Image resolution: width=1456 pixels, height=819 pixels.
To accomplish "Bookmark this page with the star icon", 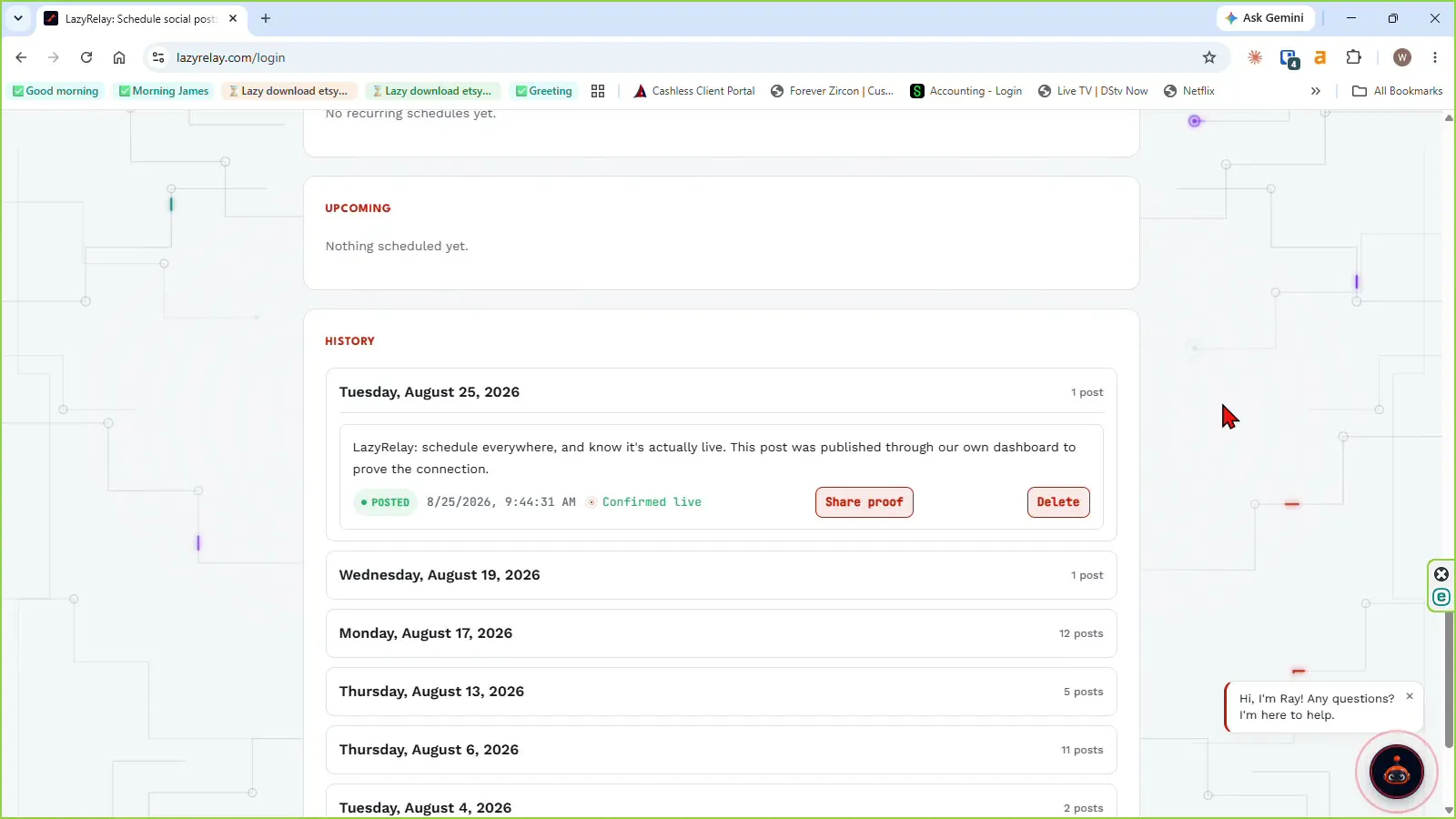I will (1209, 57).
